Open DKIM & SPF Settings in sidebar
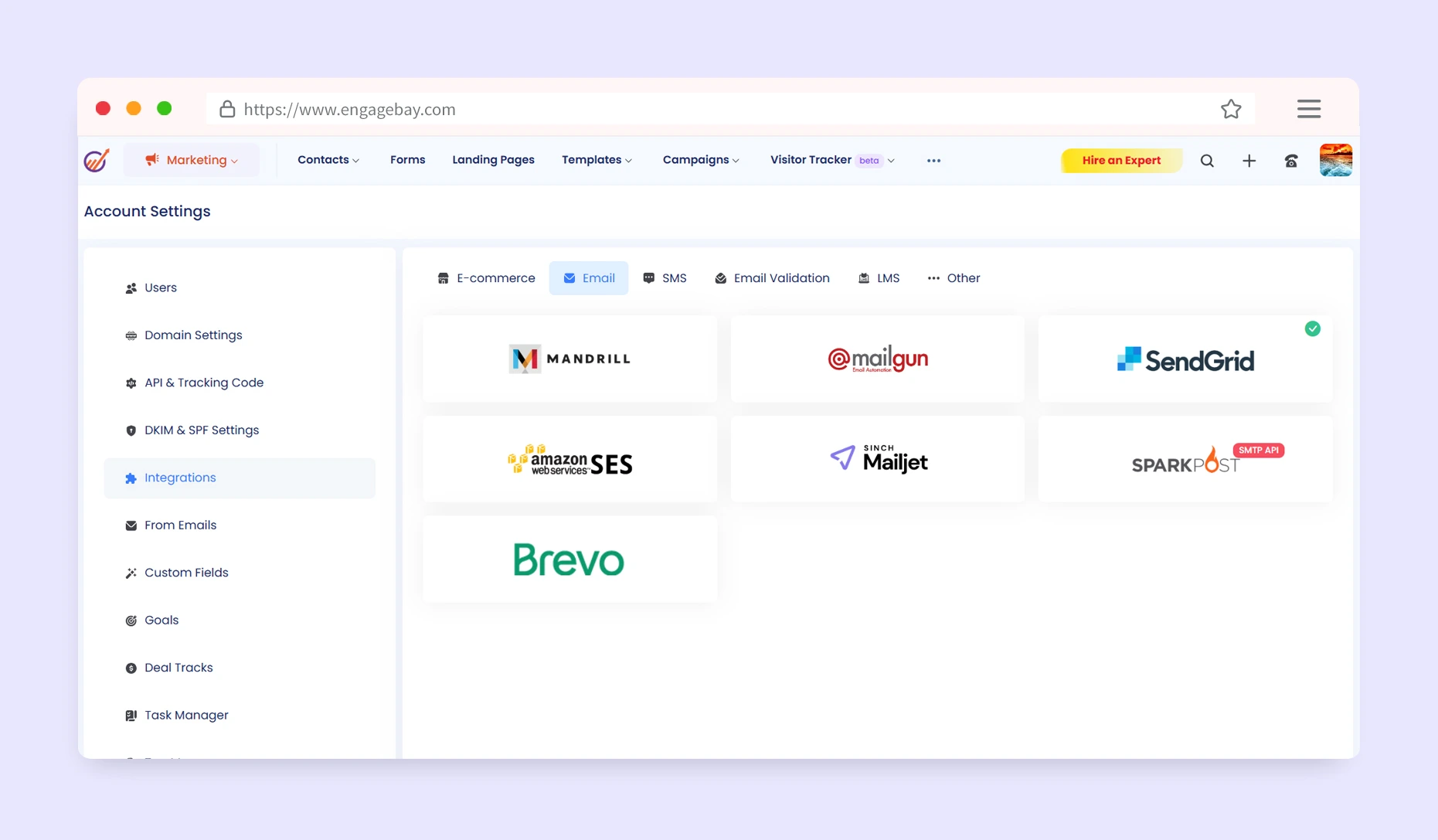 [x=201, y=430]
